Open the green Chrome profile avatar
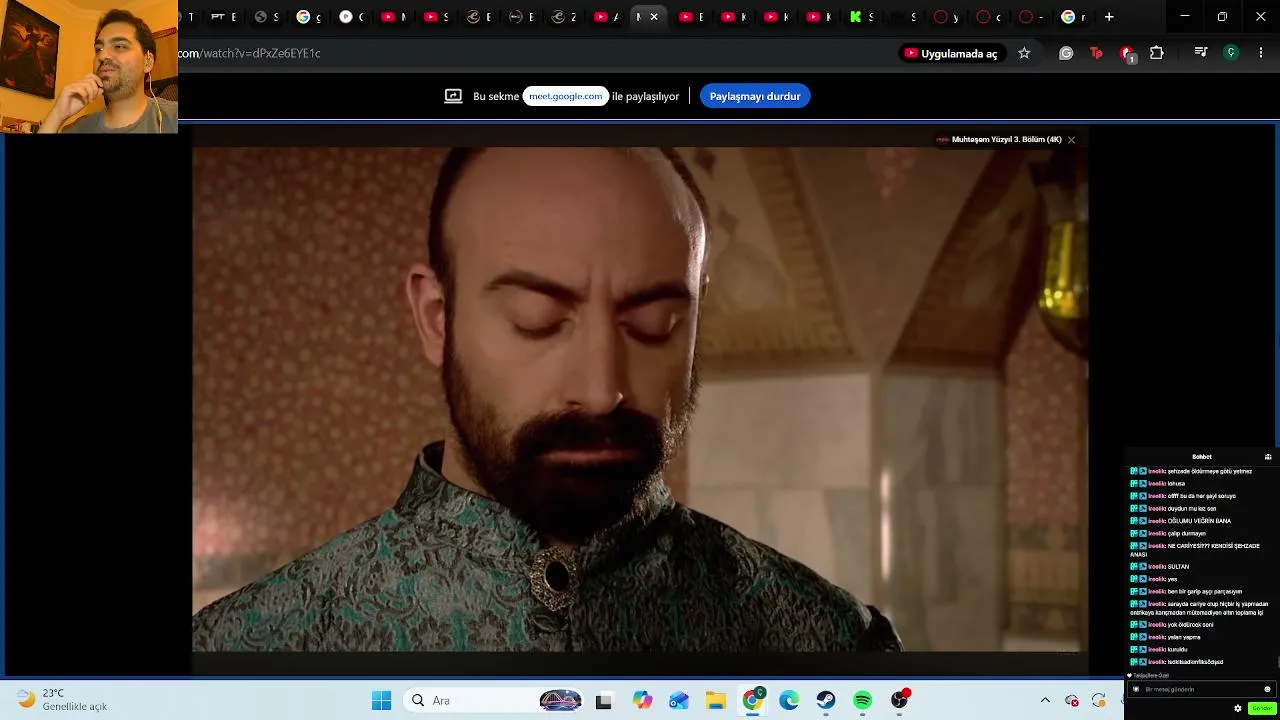The image size is (1280, 720). tap(1231, 53)
